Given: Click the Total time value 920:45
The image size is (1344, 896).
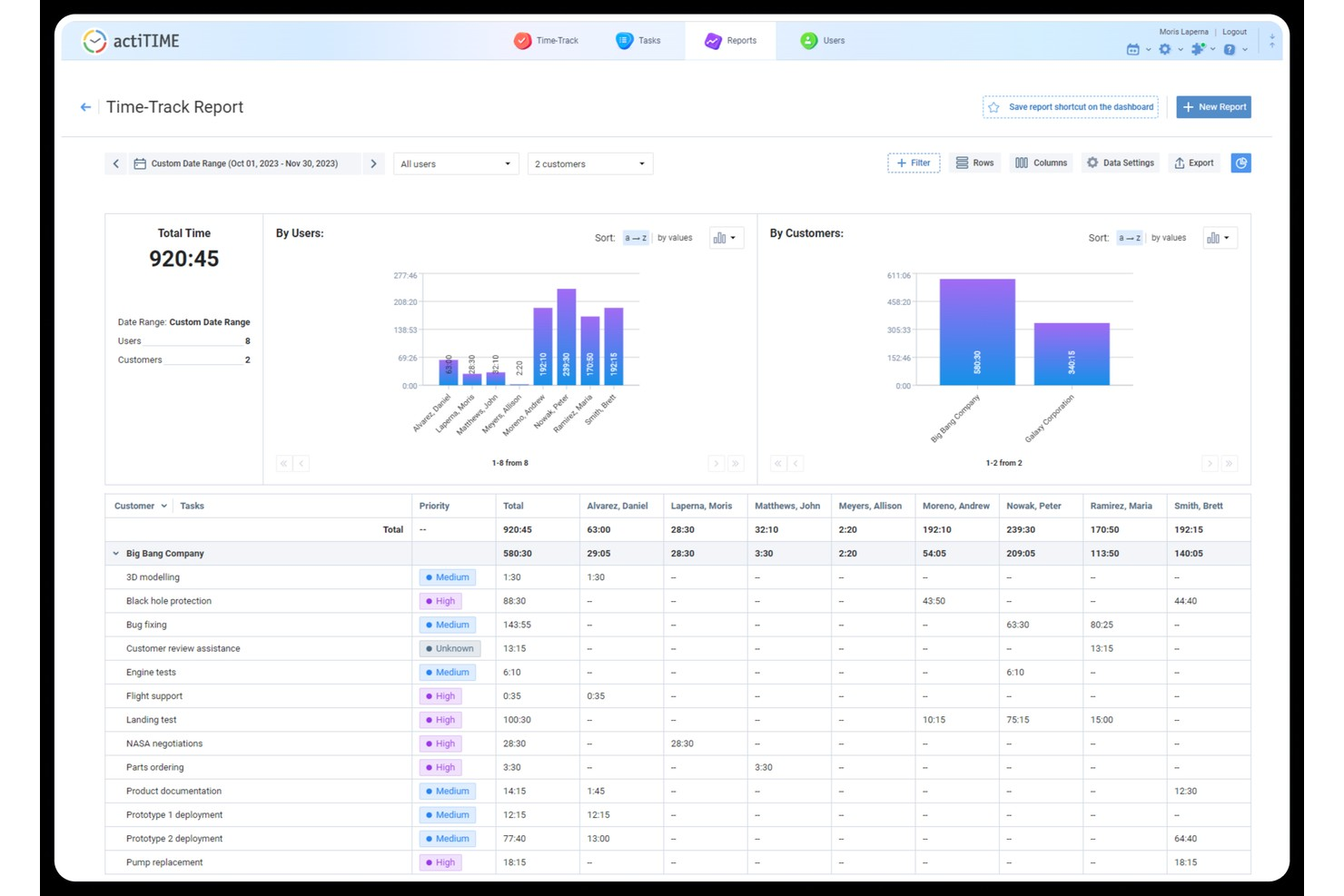Looking at the screenshot, I should click(184, 259).
